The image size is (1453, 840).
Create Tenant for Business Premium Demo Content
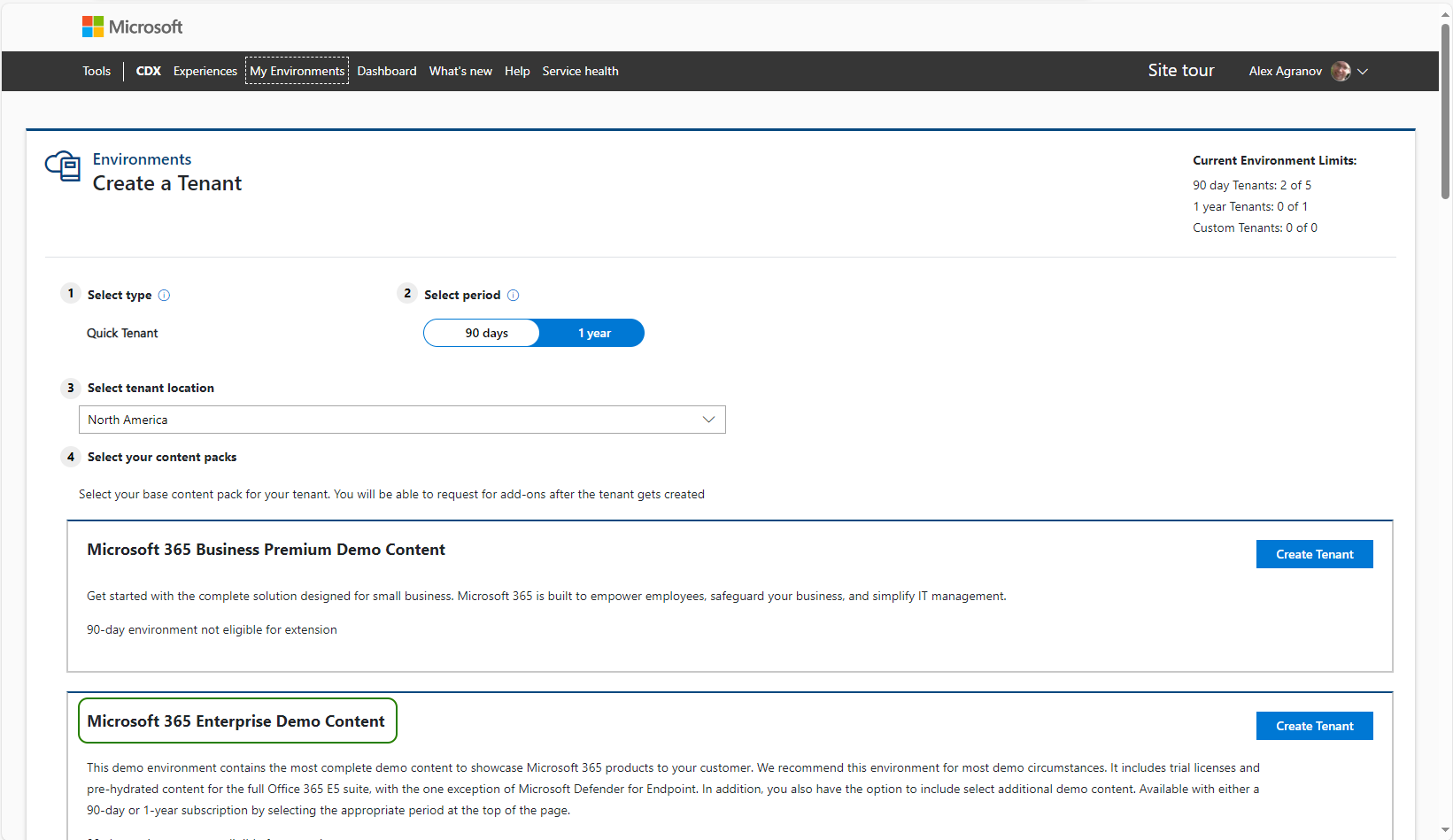(x=1314, y=554)
